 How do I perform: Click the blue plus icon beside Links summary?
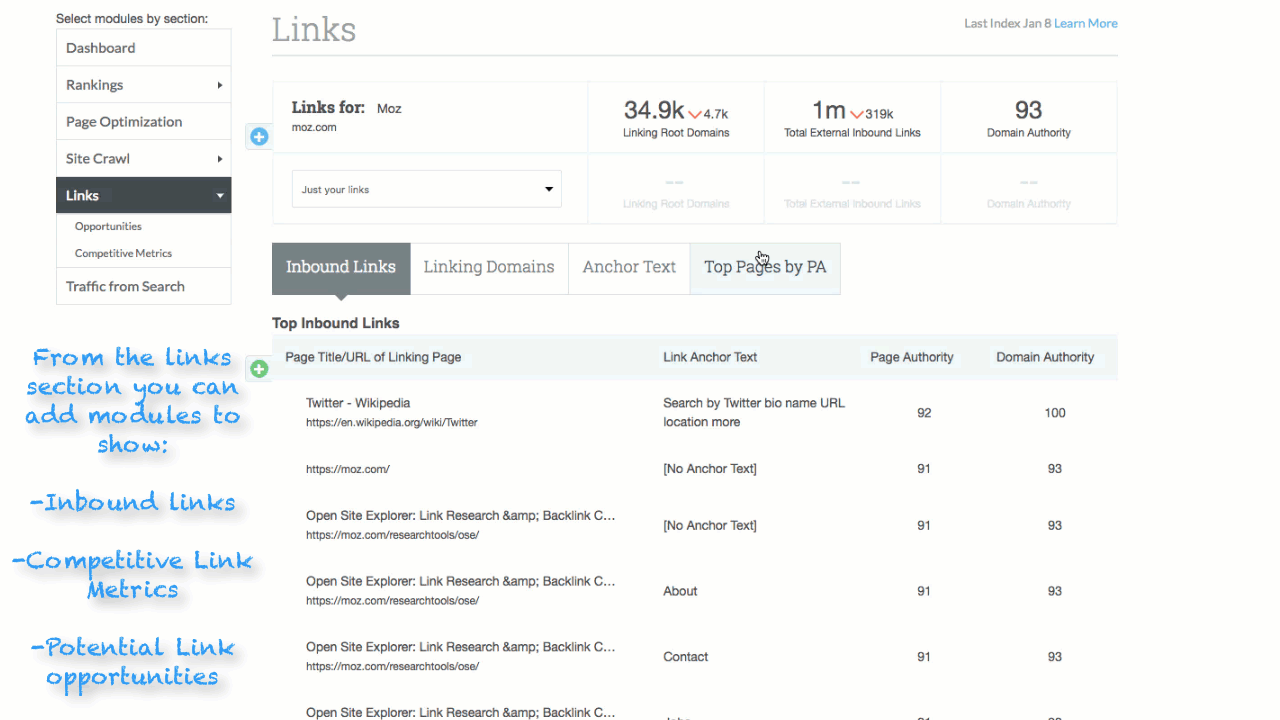coord(259,136)
